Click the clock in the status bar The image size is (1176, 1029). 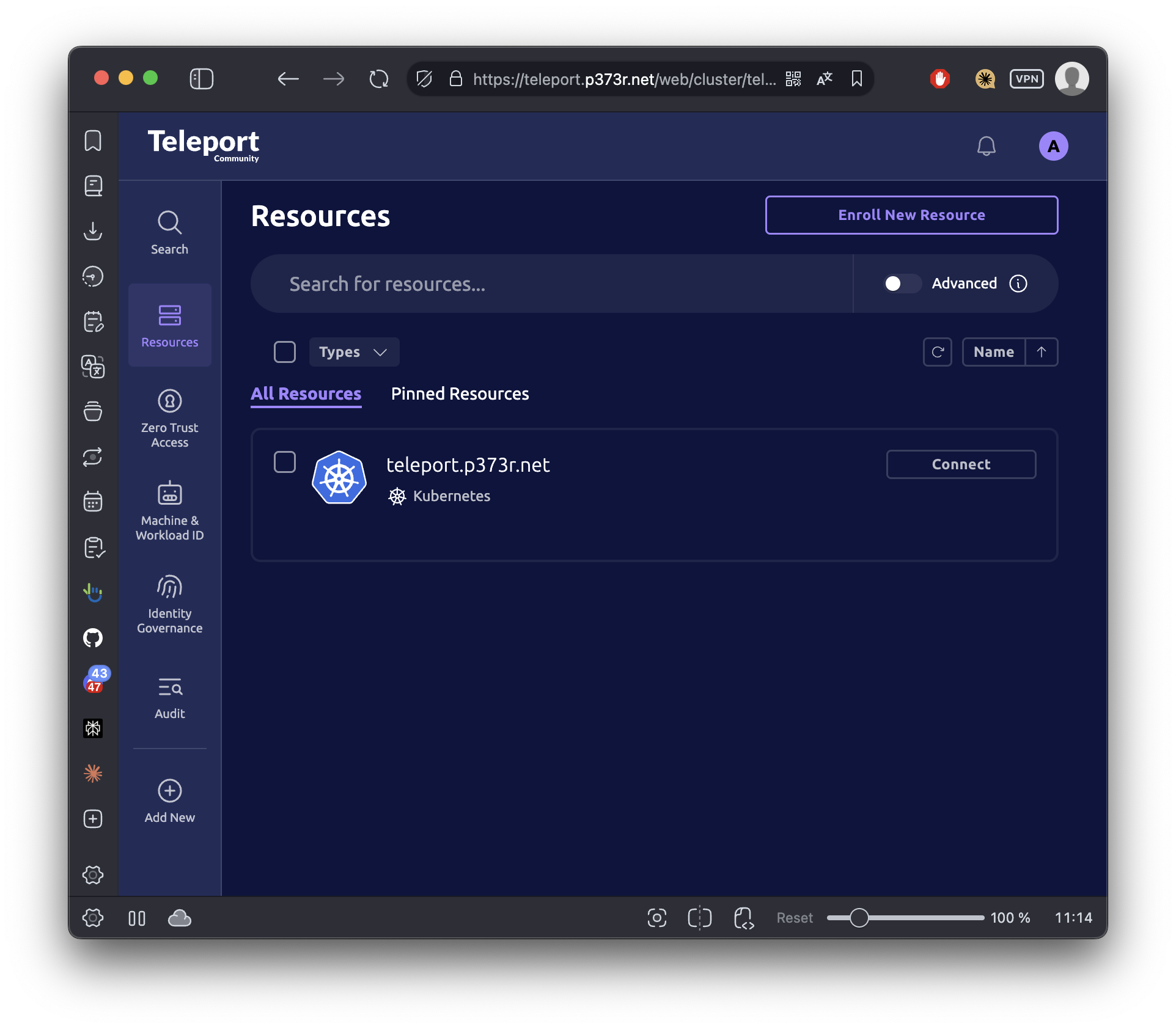pos(1073,918)
